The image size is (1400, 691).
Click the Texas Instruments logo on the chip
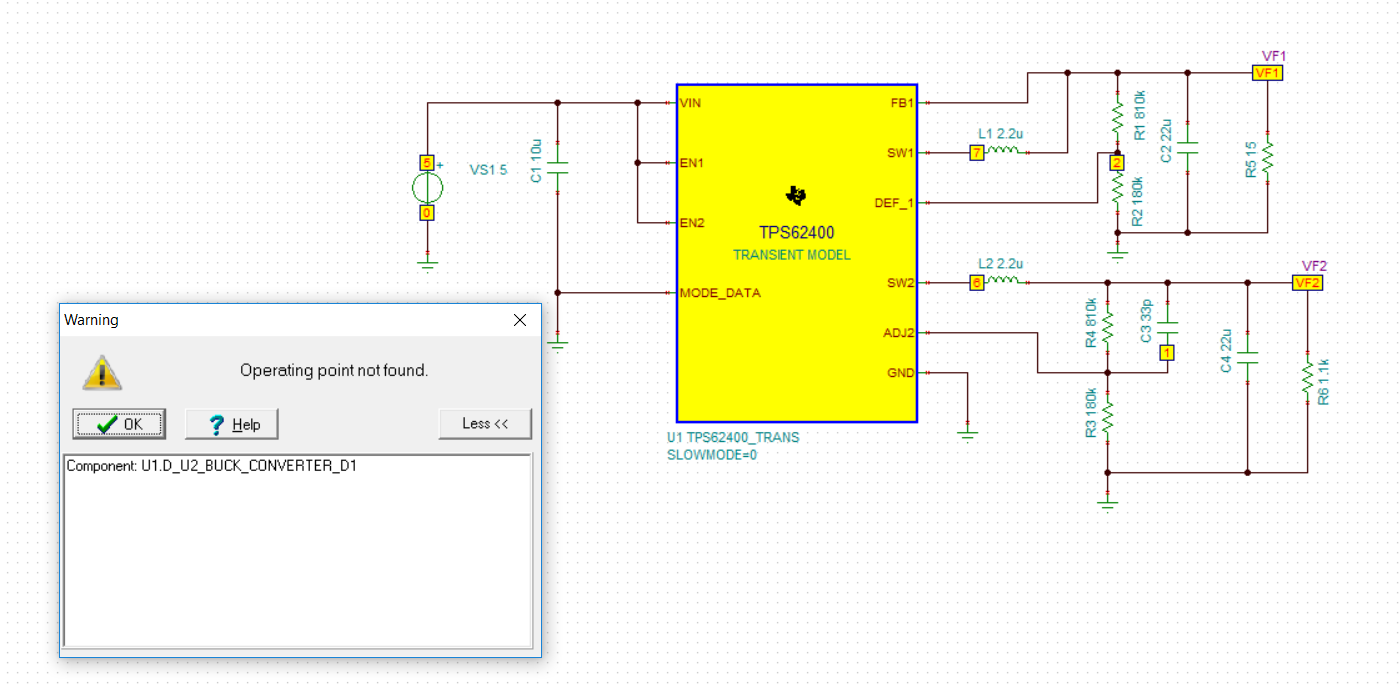[x=796, y=195]
